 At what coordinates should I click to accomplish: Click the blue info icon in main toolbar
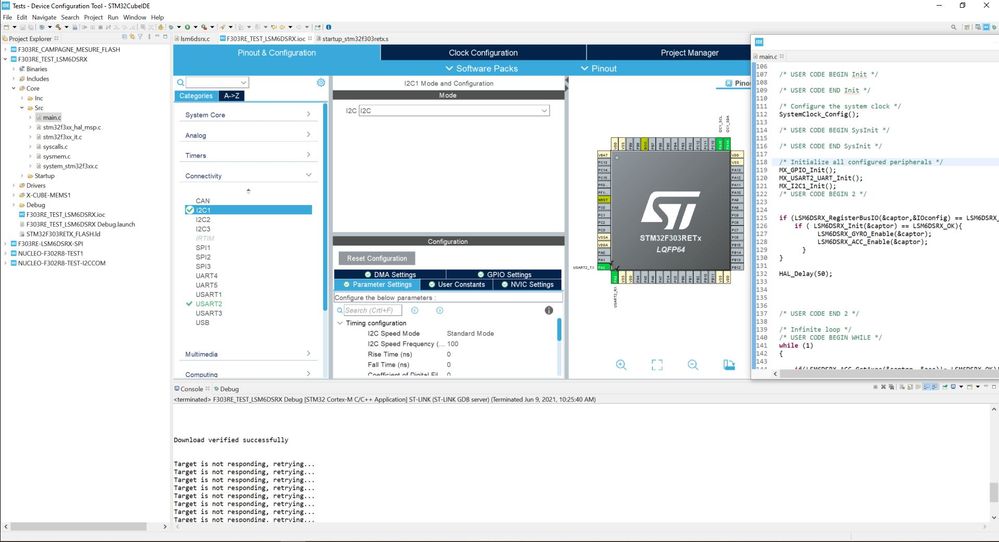click(329, 27)
